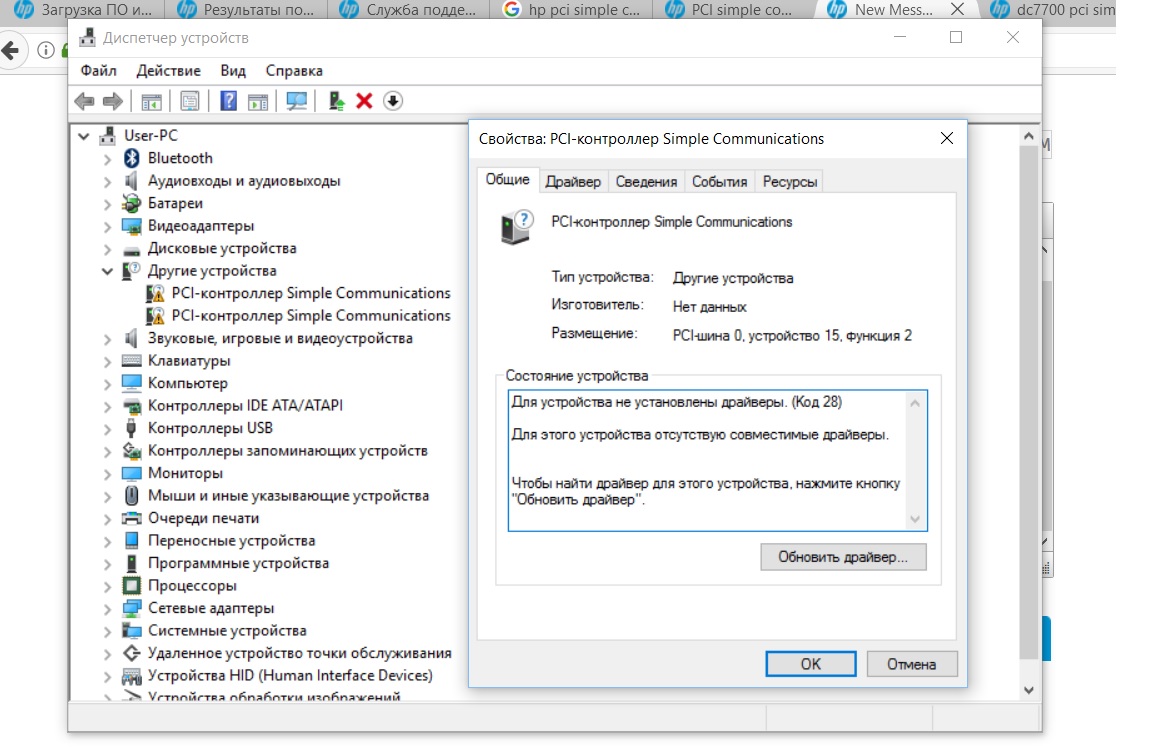The image size is (1152, 747).
Task: Click the Обновить драйвер button
Action: [843, 557]
